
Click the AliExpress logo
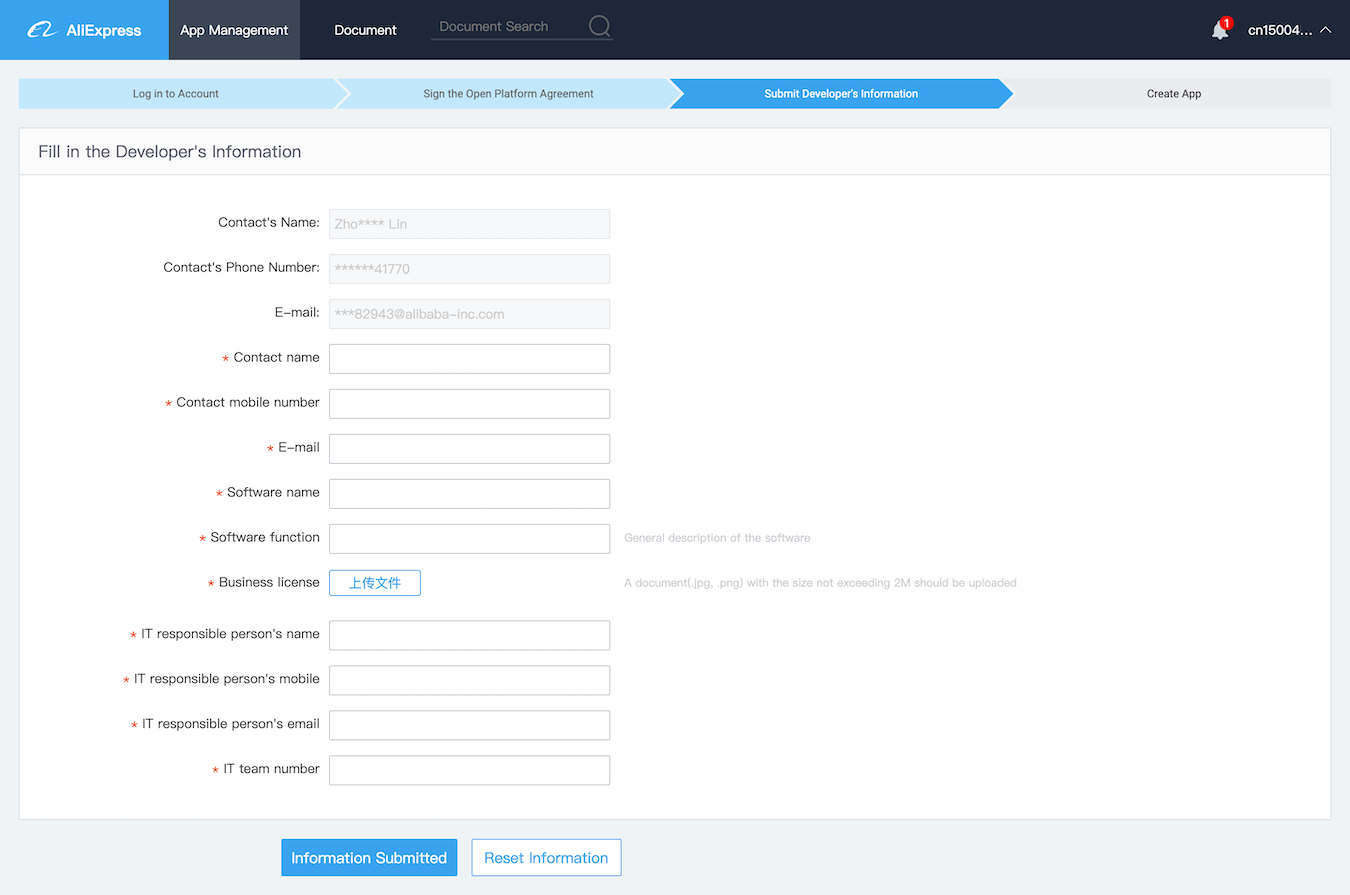point(84,30)
